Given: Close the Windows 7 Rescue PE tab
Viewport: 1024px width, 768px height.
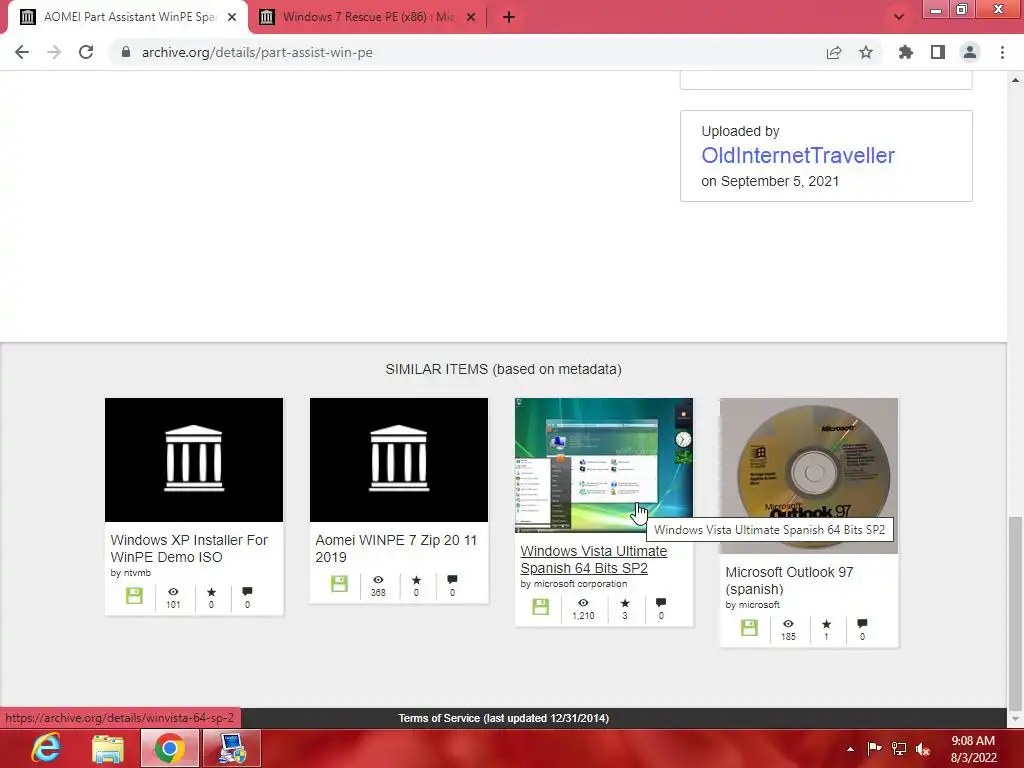Looking at the screenshot, I should coord(471,17).
